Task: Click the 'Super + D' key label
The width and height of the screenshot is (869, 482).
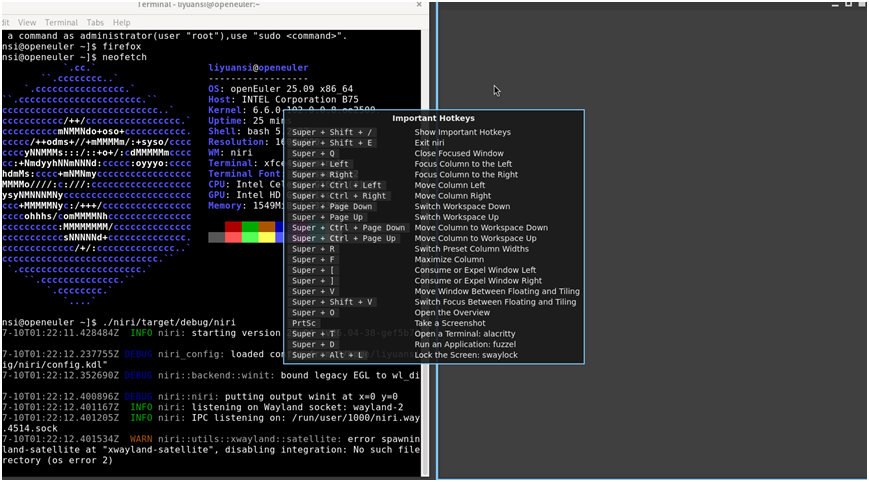Action: point(313,344)
